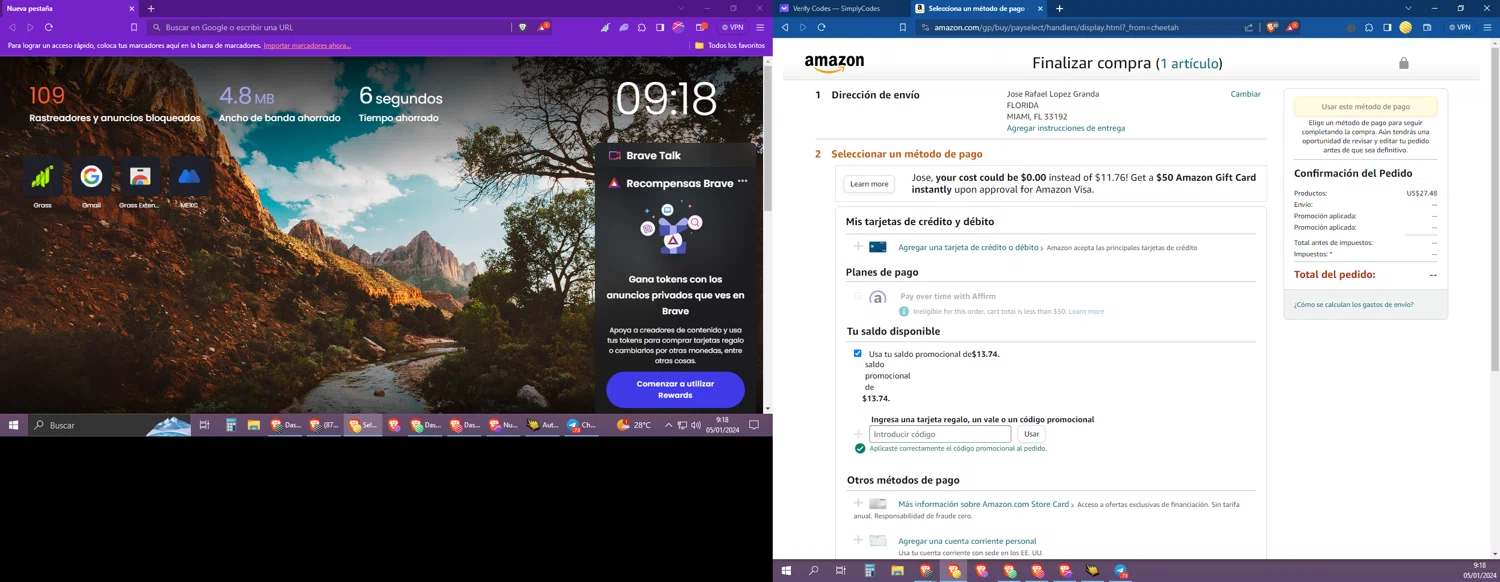Open Brave Rewards icon in purple address bar
The height and width of the screenshot is (582, 1500).
pyautogui.click(x=543, y=27)
